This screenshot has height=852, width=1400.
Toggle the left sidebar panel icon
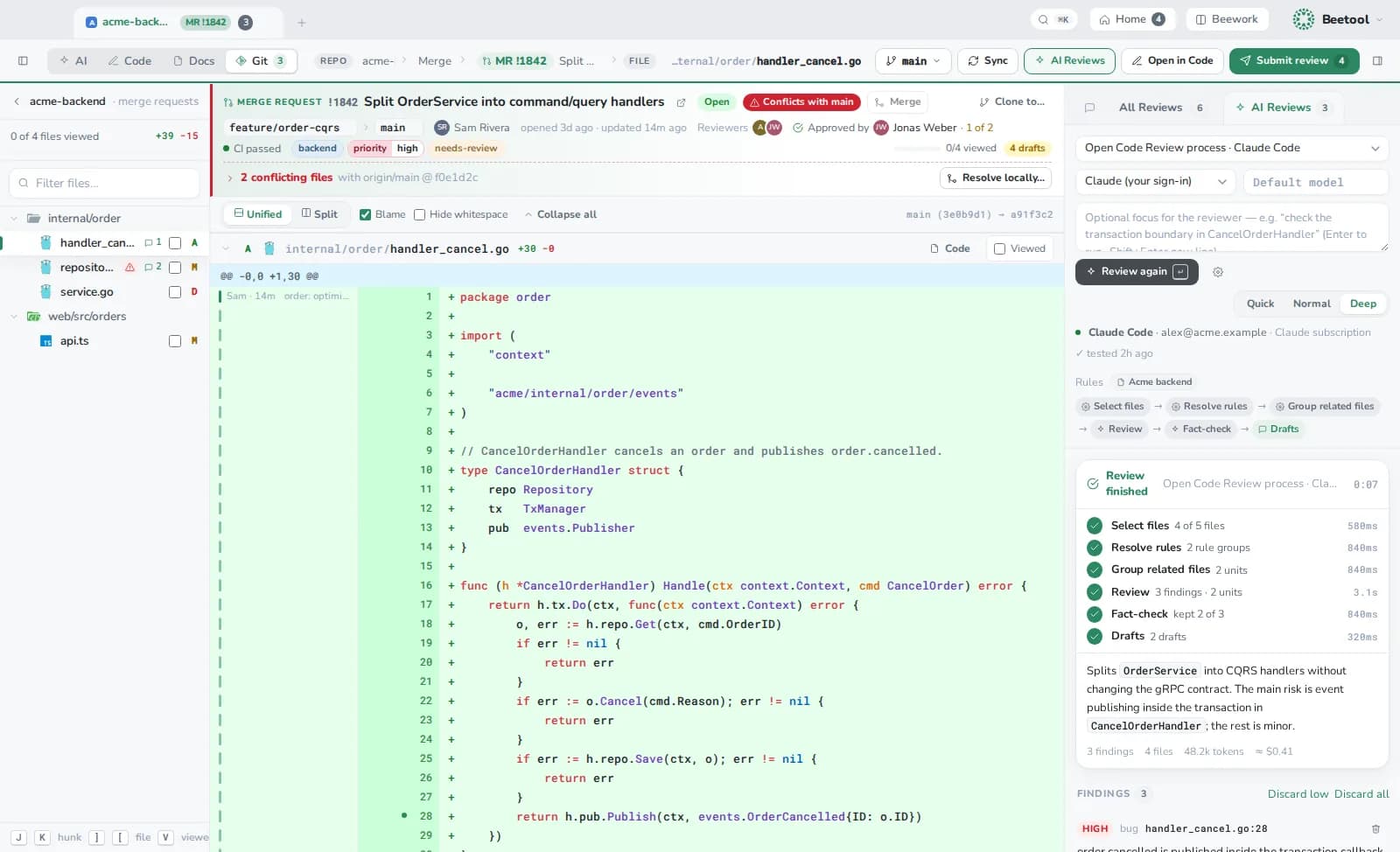[x=23, y=61]
